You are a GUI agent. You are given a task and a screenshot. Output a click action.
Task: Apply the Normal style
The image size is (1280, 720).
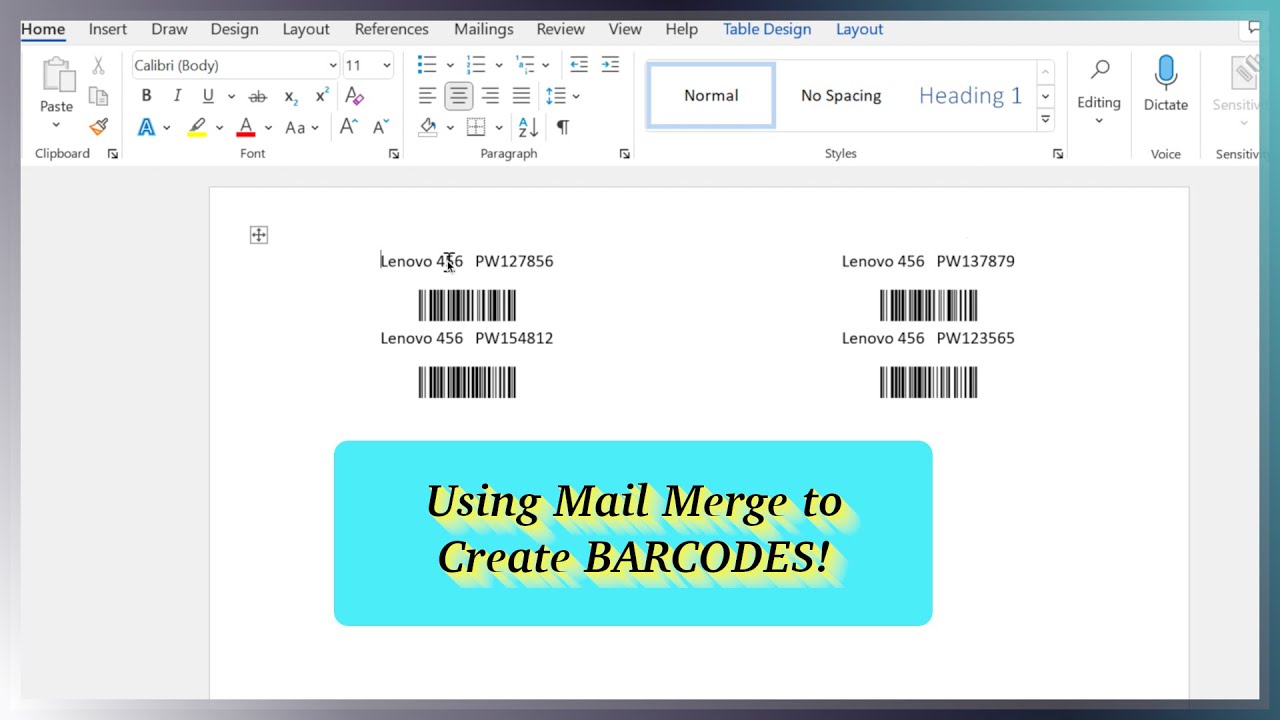click(x=711, y=96)
